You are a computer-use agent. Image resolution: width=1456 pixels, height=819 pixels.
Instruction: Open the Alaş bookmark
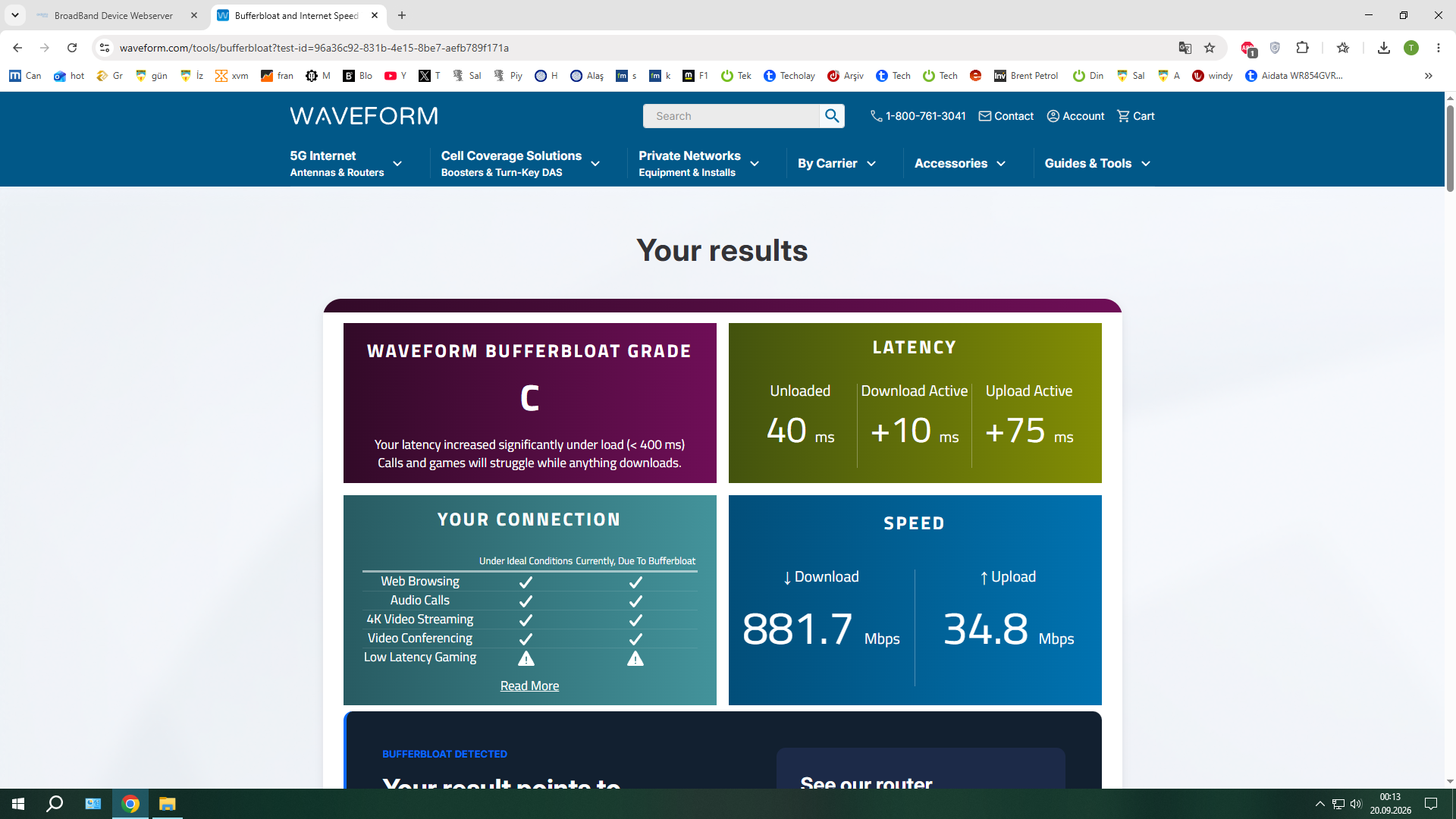[587, 76]
